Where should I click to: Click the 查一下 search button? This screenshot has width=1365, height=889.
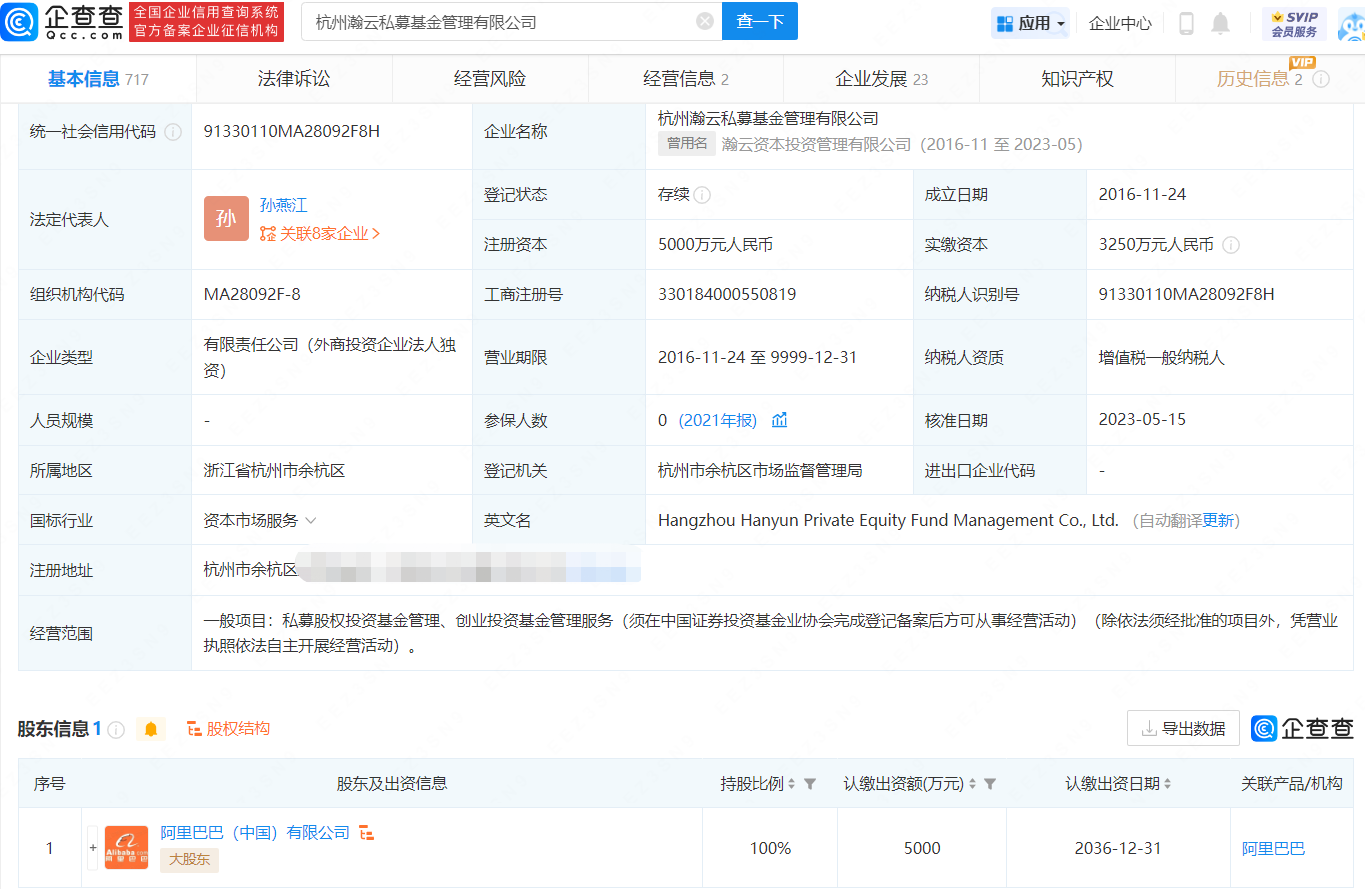pos(760,21)
